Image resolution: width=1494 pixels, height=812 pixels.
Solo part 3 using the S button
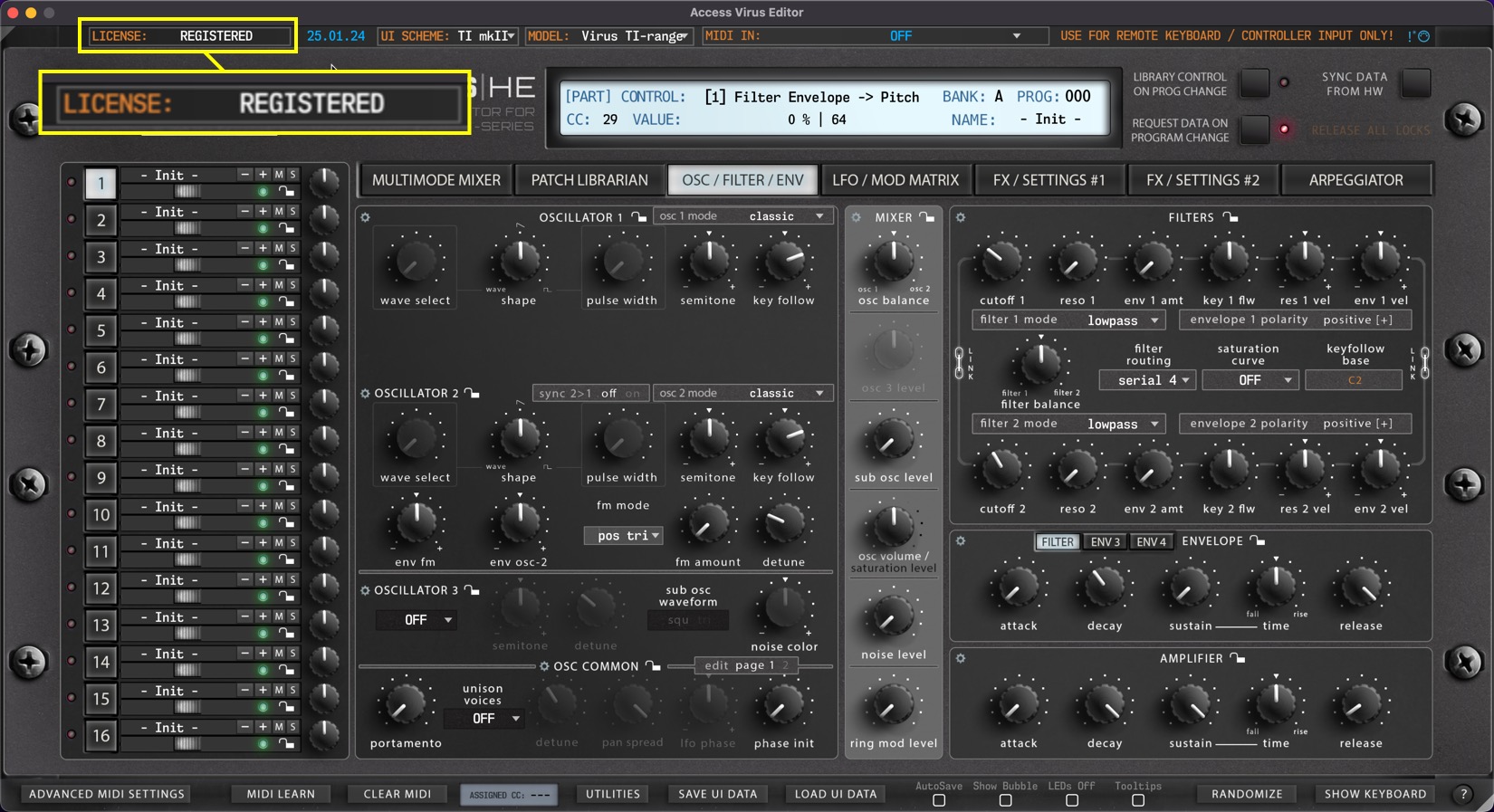click(292, 248)
